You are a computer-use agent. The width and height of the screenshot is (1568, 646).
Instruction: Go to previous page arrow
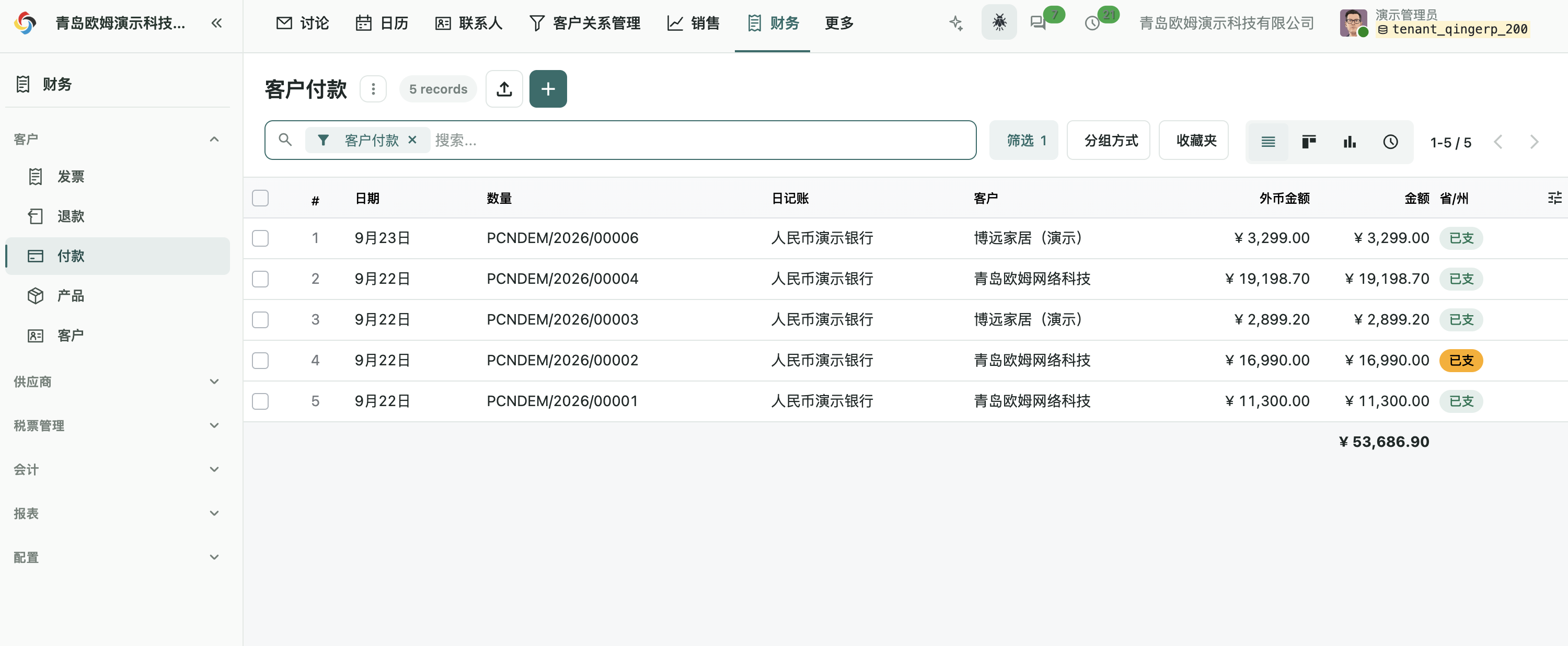[x=1498, y=142]
